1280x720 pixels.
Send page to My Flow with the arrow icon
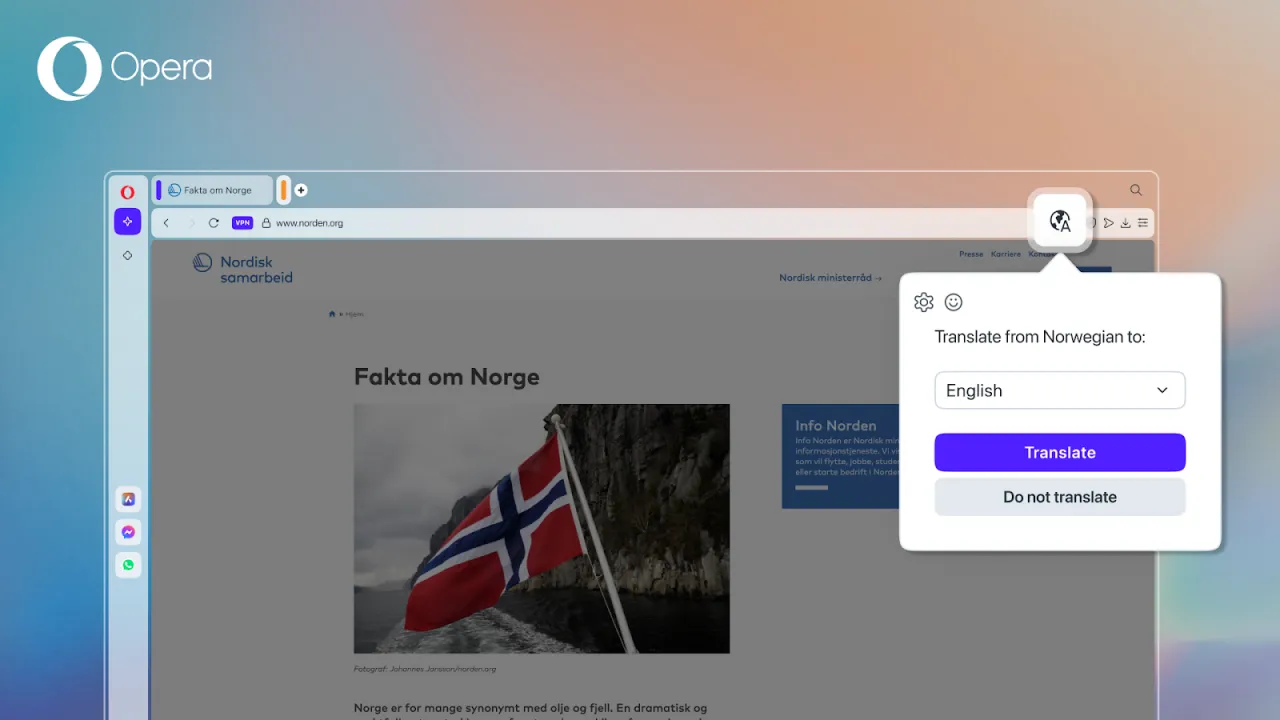pos(1109,222)
